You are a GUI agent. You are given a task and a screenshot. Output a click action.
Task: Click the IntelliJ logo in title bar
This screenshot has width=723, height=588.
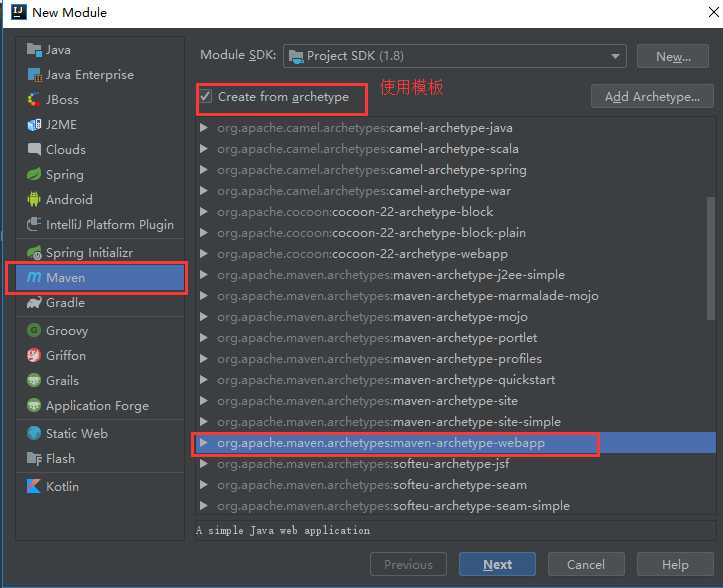[18, 12]
